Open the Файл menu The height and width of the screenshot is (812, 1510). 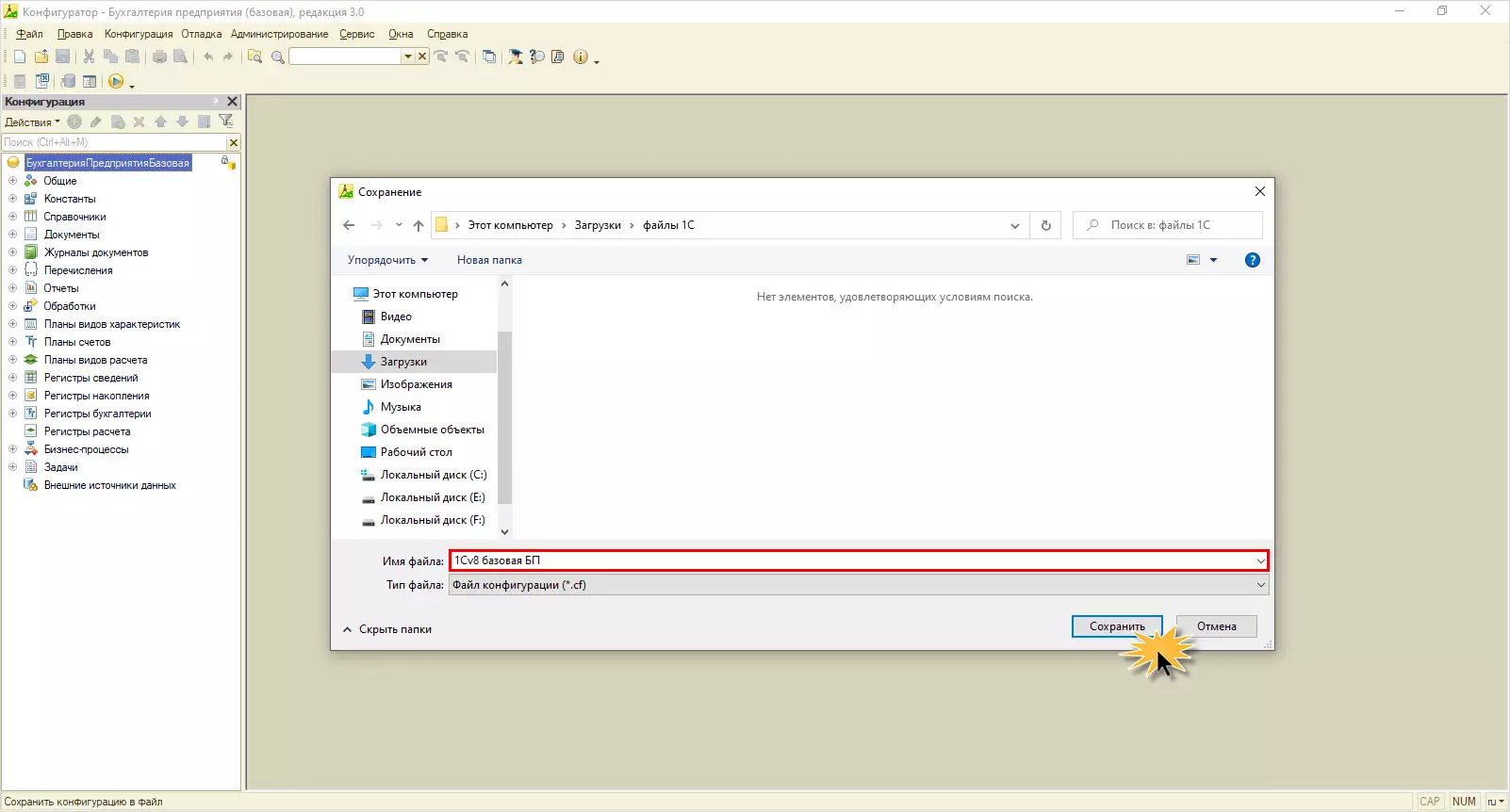coord(29,34)
